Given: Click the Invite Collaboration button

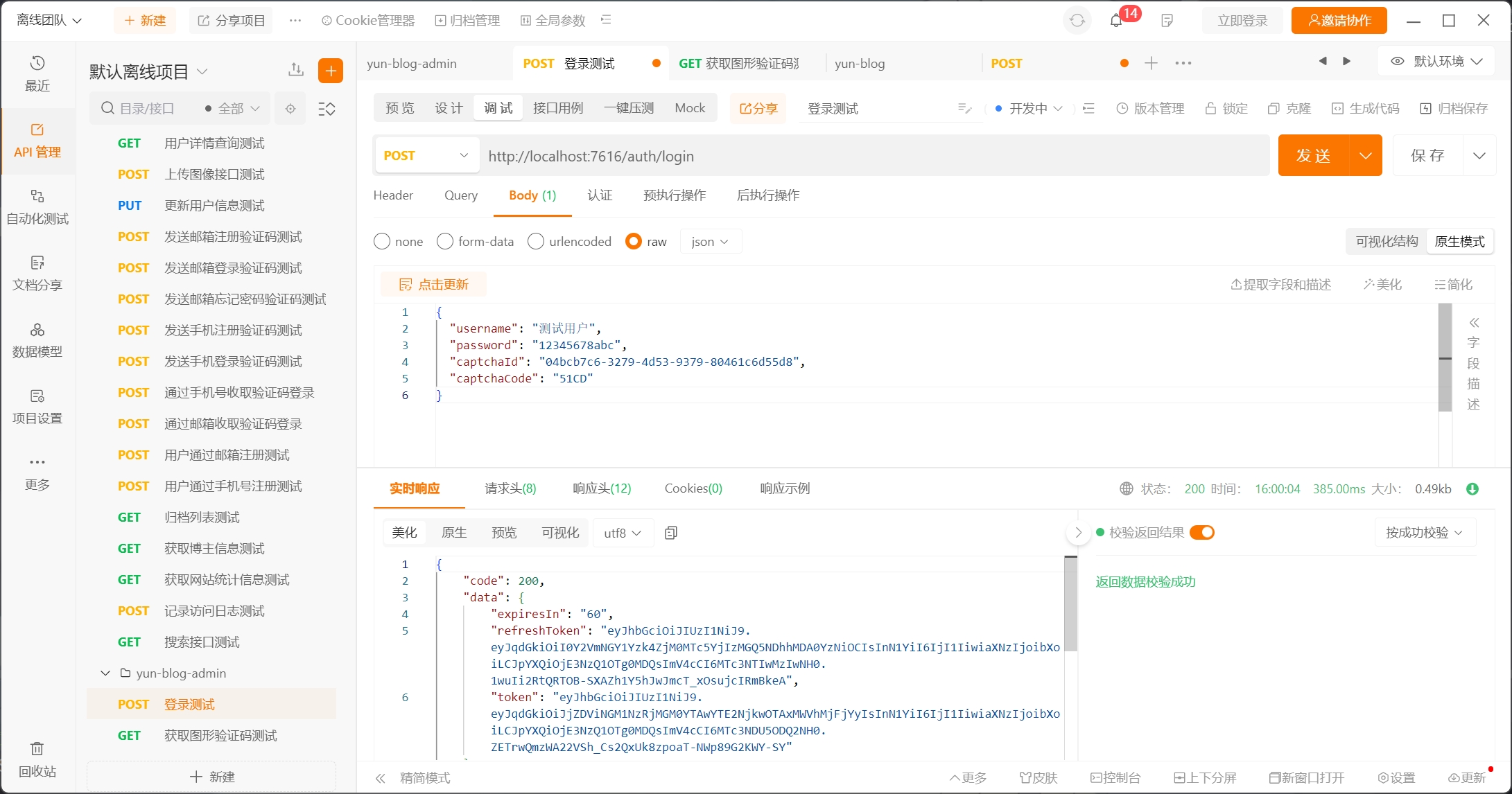Looking at the screenshot, I should [1339, 21].
